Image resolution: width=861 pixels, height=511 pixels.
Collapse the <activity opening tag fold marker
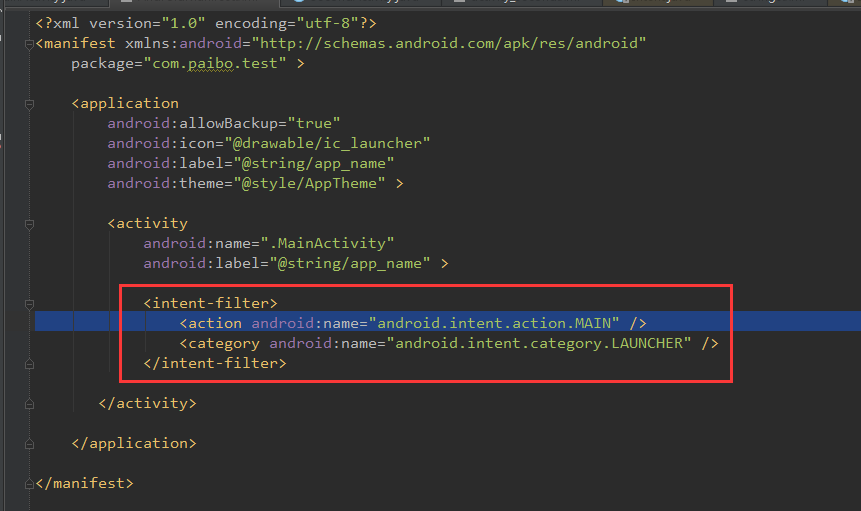click(x=30, y=224)
